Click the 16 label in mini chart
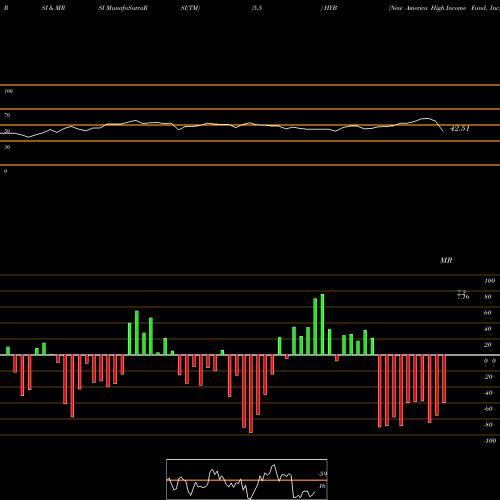 point(322,486)
